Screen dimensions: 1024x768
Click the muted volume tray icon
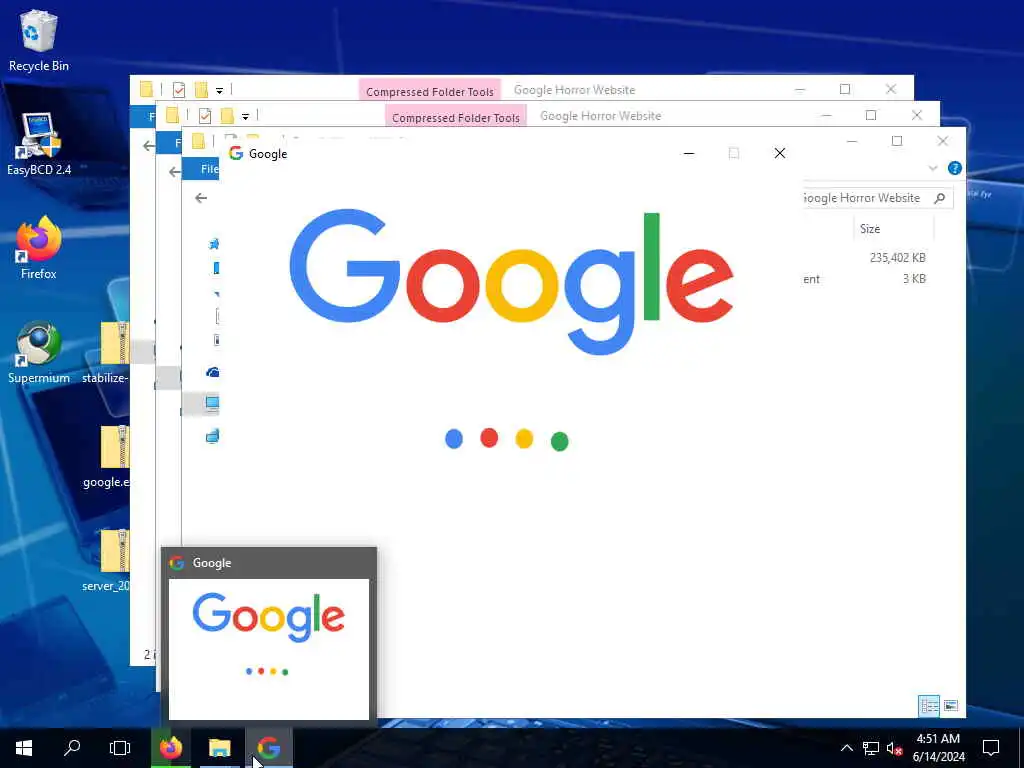894,748
